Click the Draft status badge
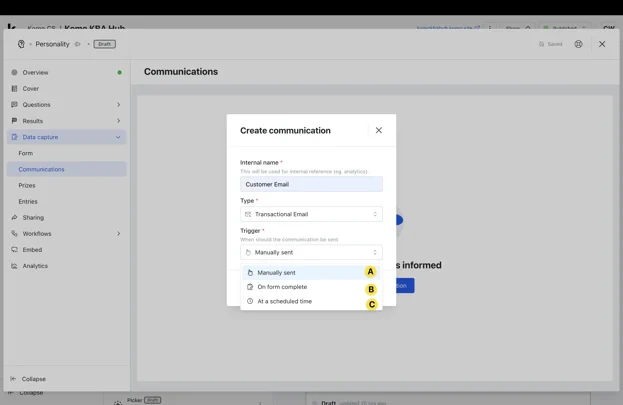 point(104,44)
